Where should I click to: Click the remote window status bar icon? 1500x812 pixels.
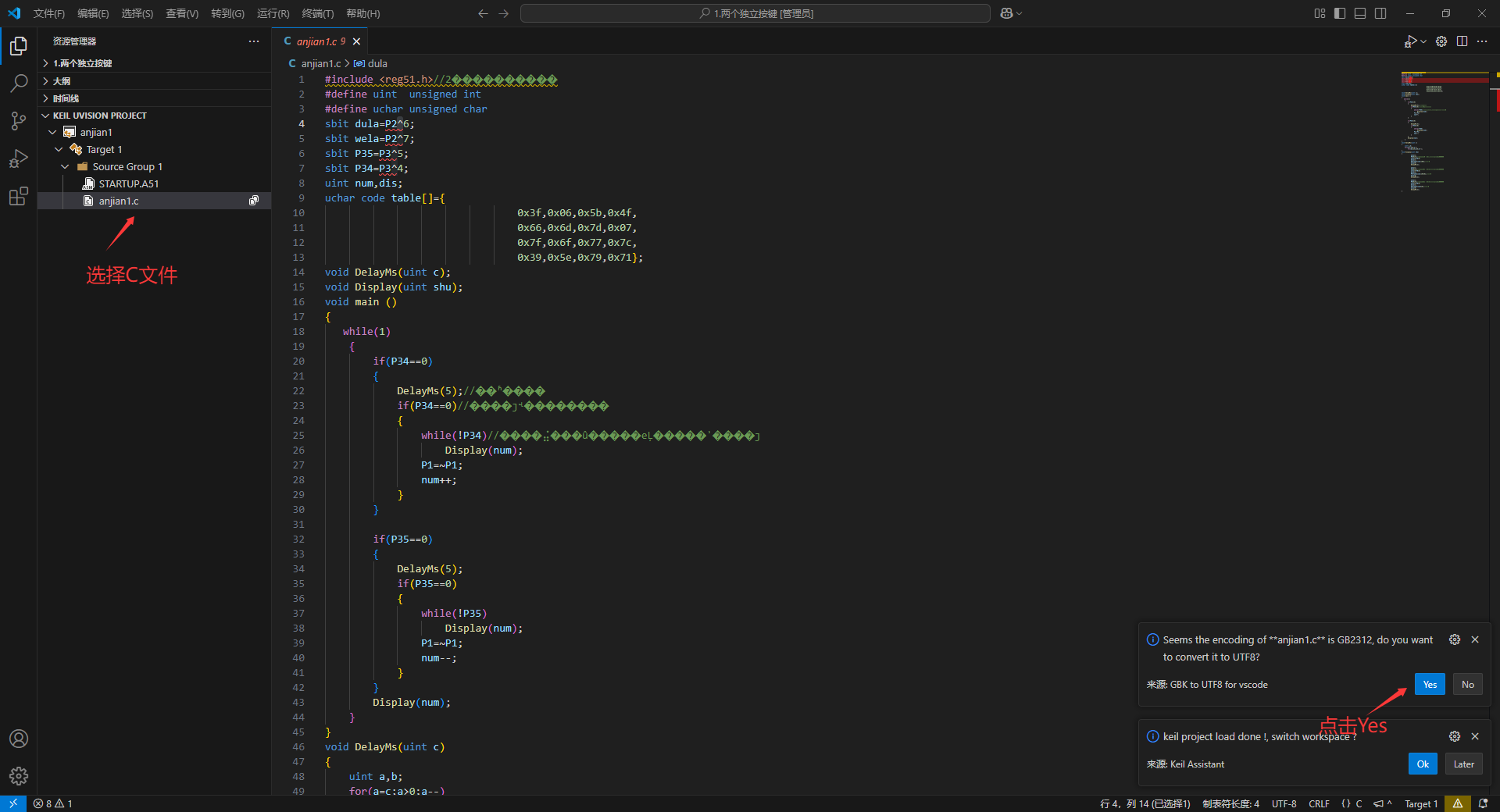13,803
